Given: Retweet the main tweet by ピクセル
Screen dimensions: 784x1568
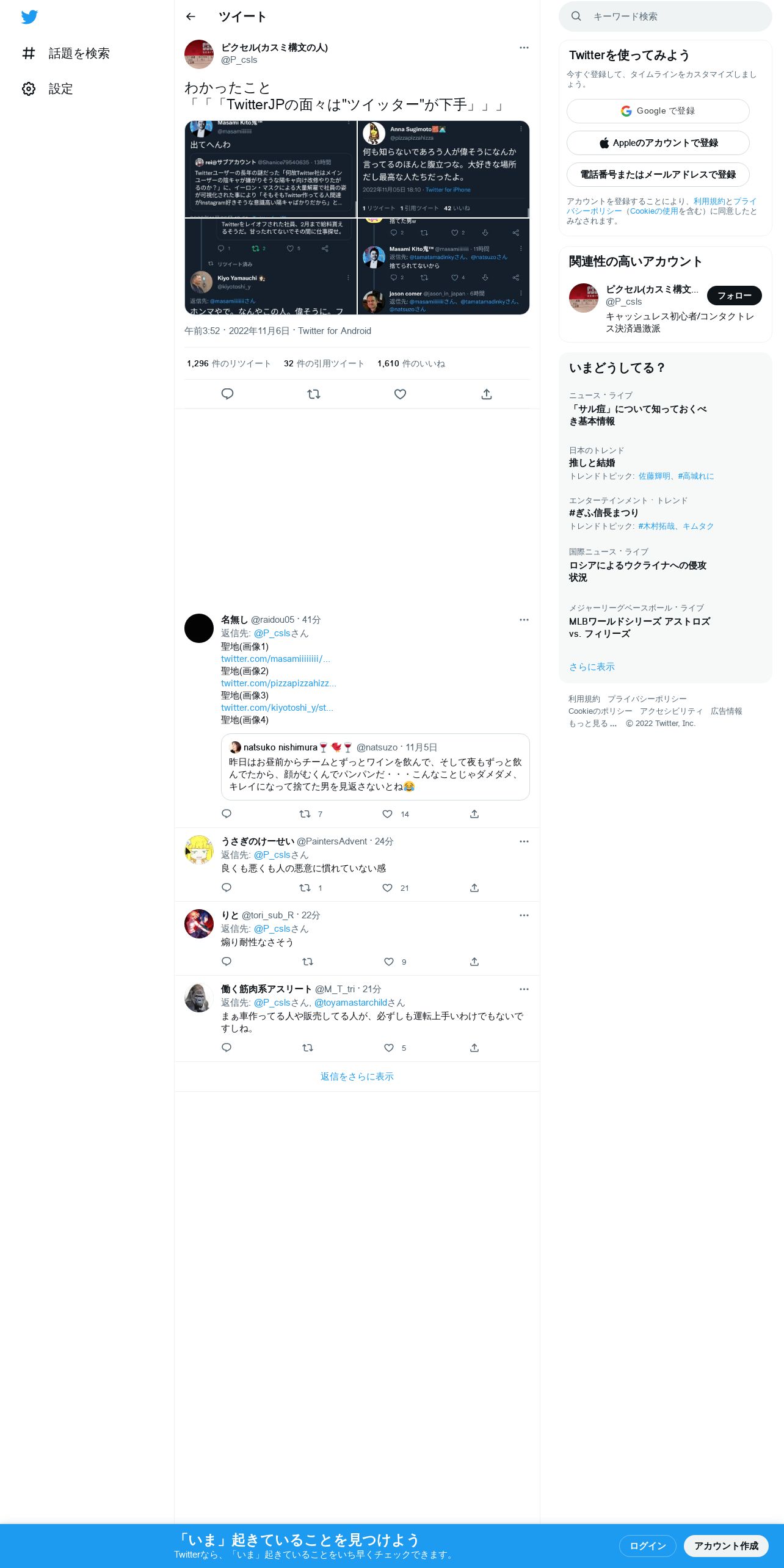Looking at the screenshot, I should (314, 394).
